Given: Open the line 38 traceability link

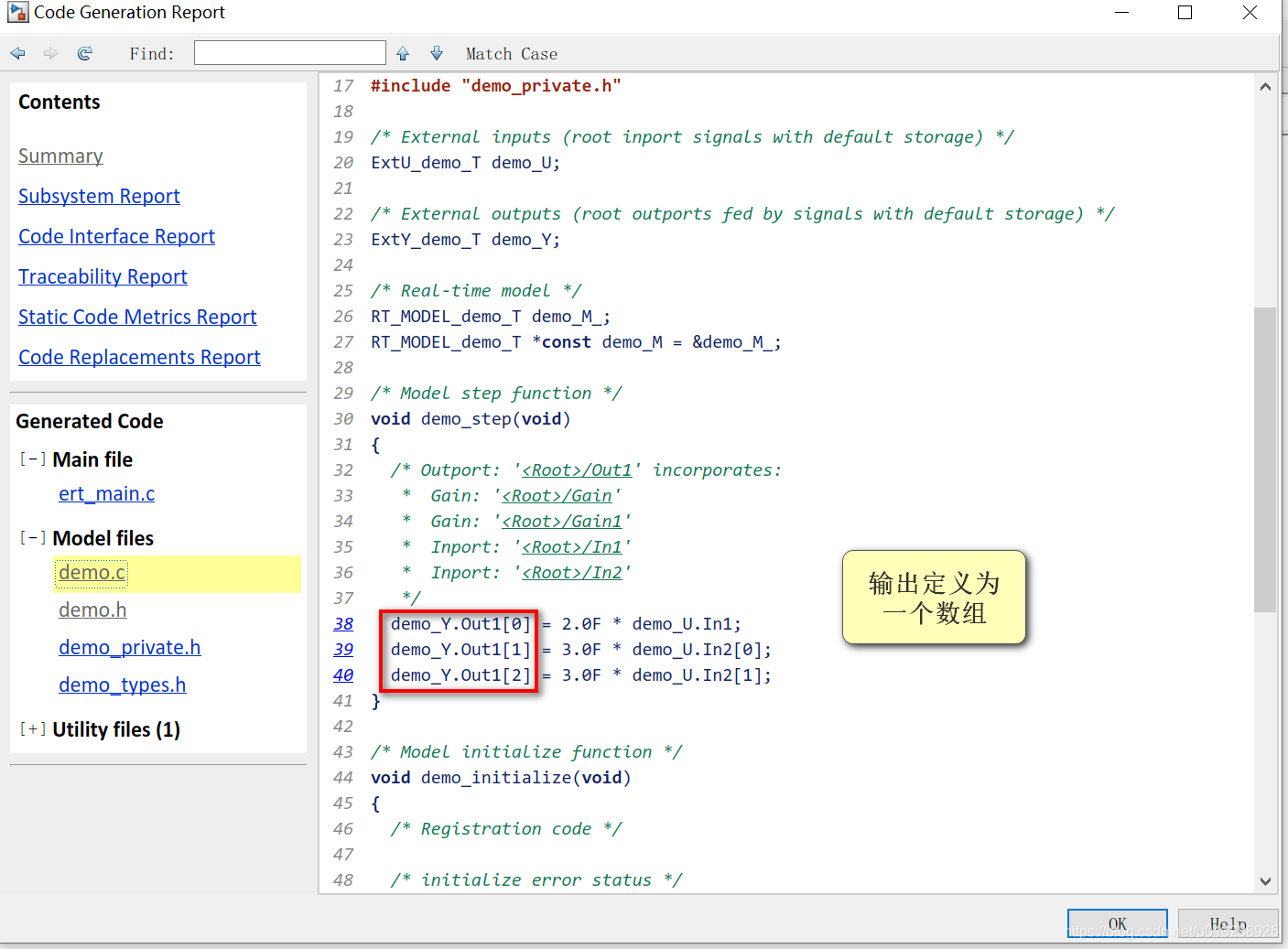Looking at the screenshot, I should [x=343, y=623].
